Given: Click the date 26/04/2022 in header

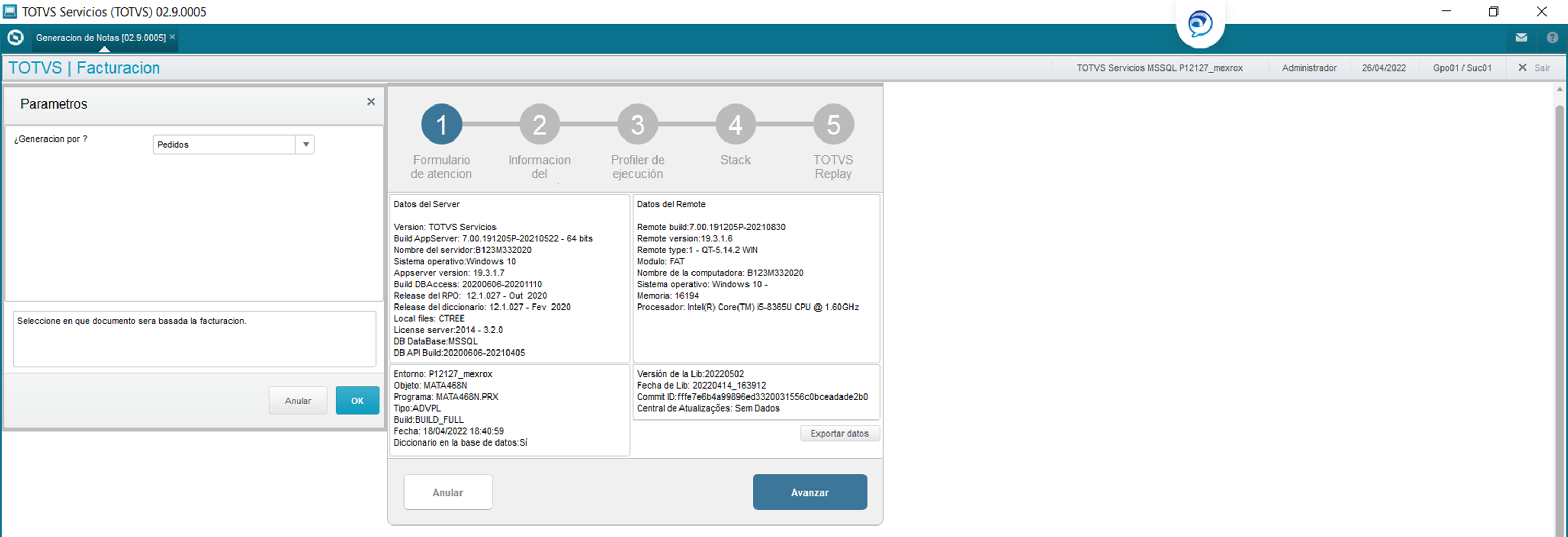Looking at the screenshot, I should [1383, 67].
